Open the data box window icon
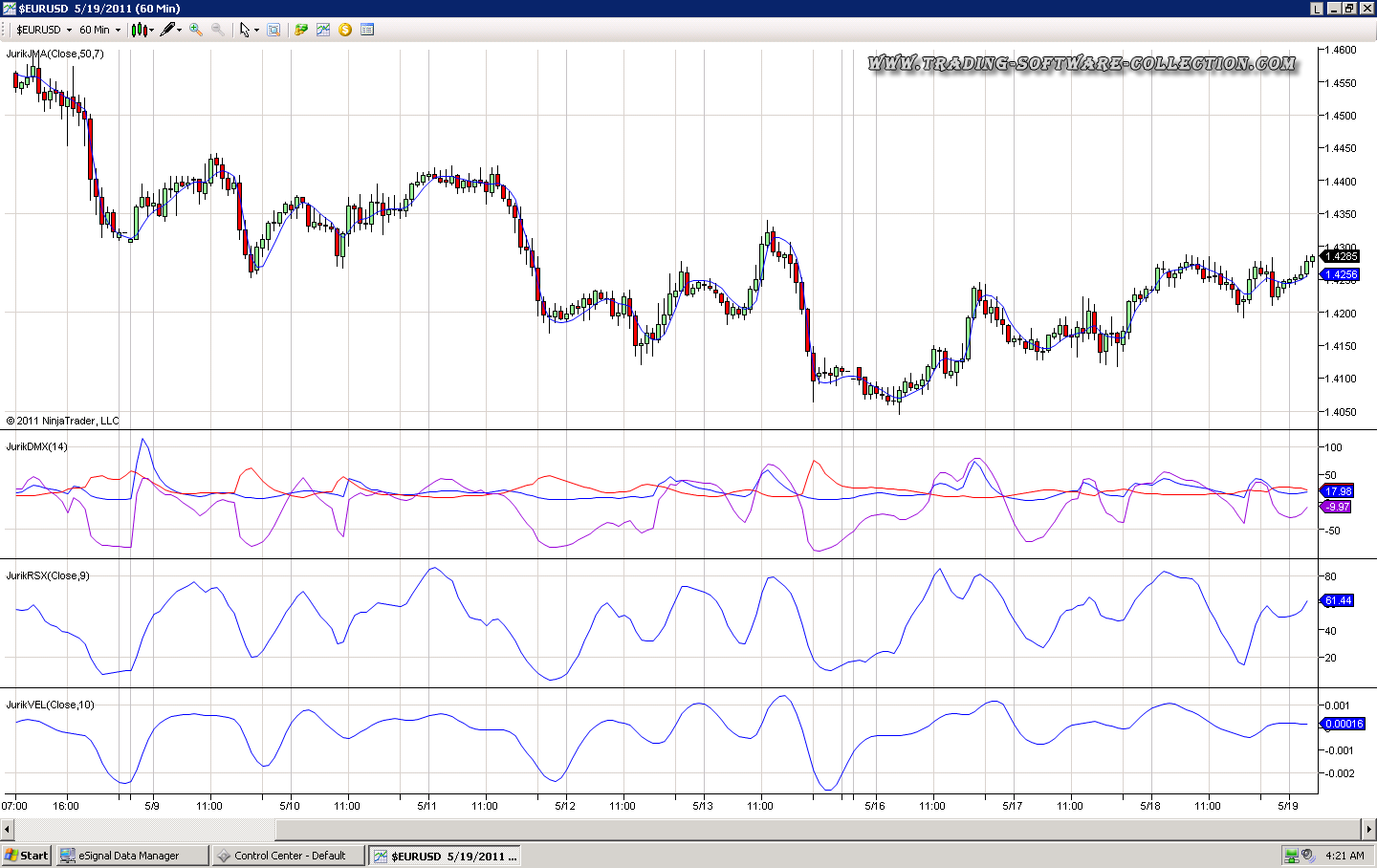 click(x=273, y=30)
